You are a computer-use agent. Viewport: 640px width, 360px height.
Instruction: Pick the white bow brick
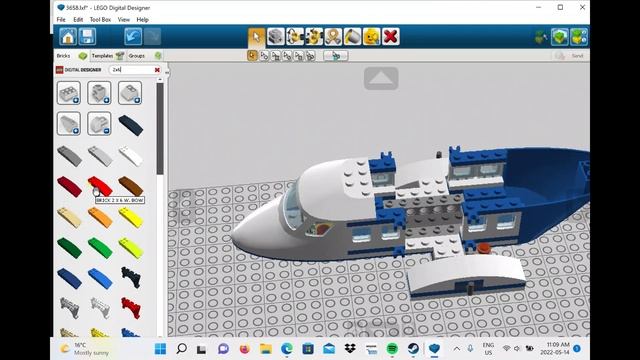[x=131, y=156]
